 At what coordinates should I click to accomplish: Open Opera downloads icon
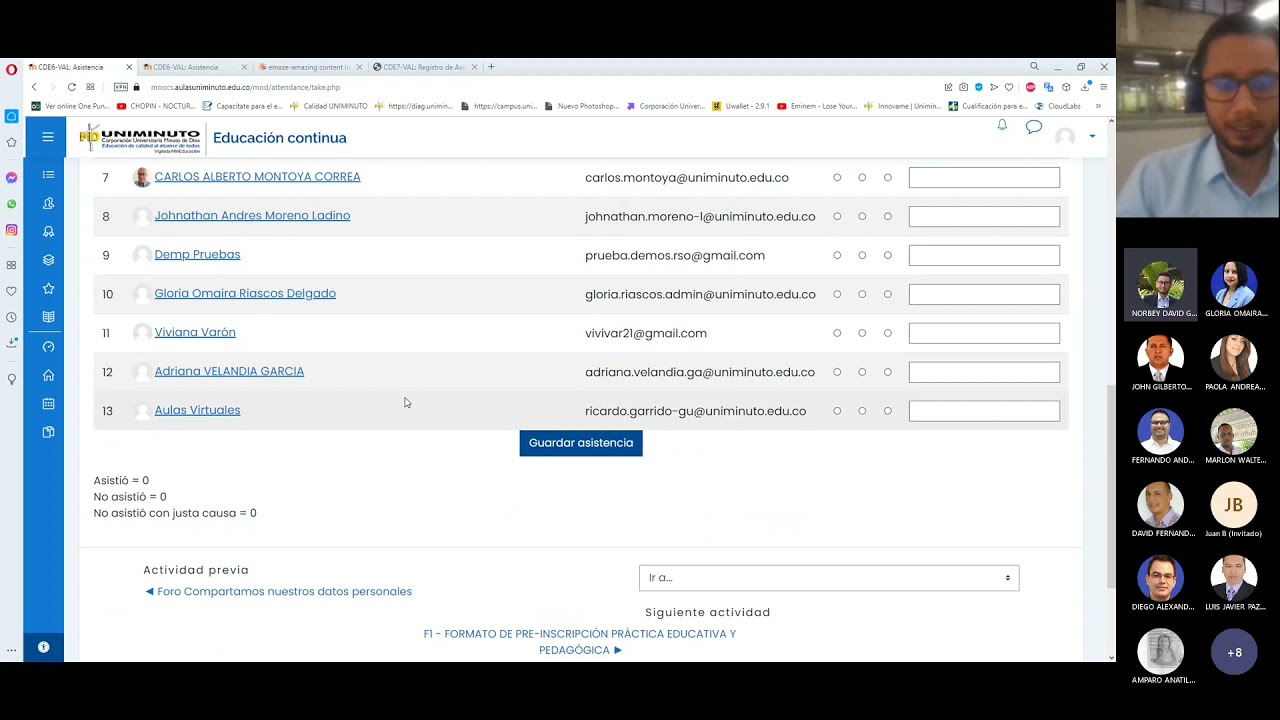(11, 343)
